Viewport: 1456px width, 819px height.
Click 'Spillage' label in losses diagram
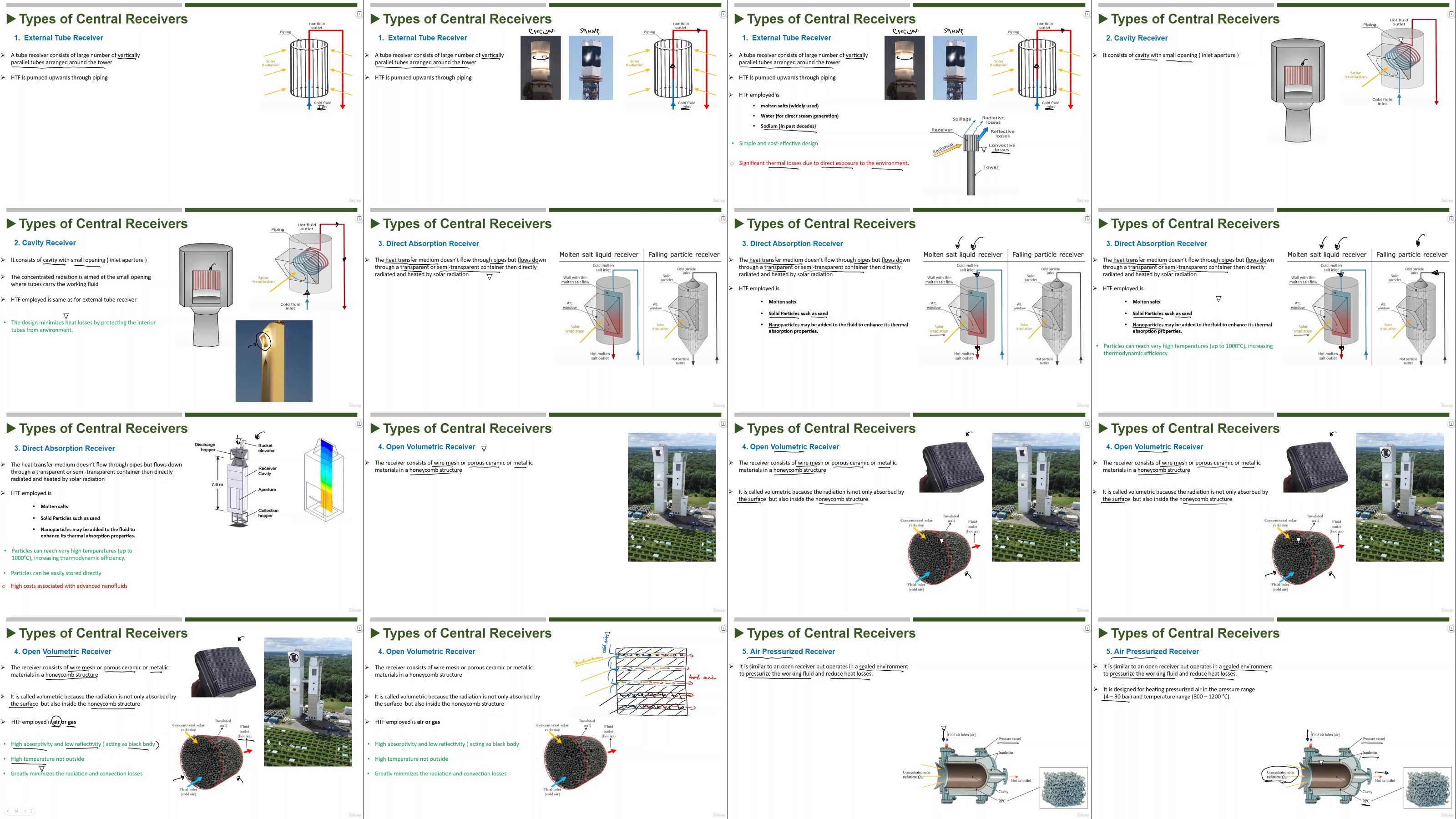961,119
